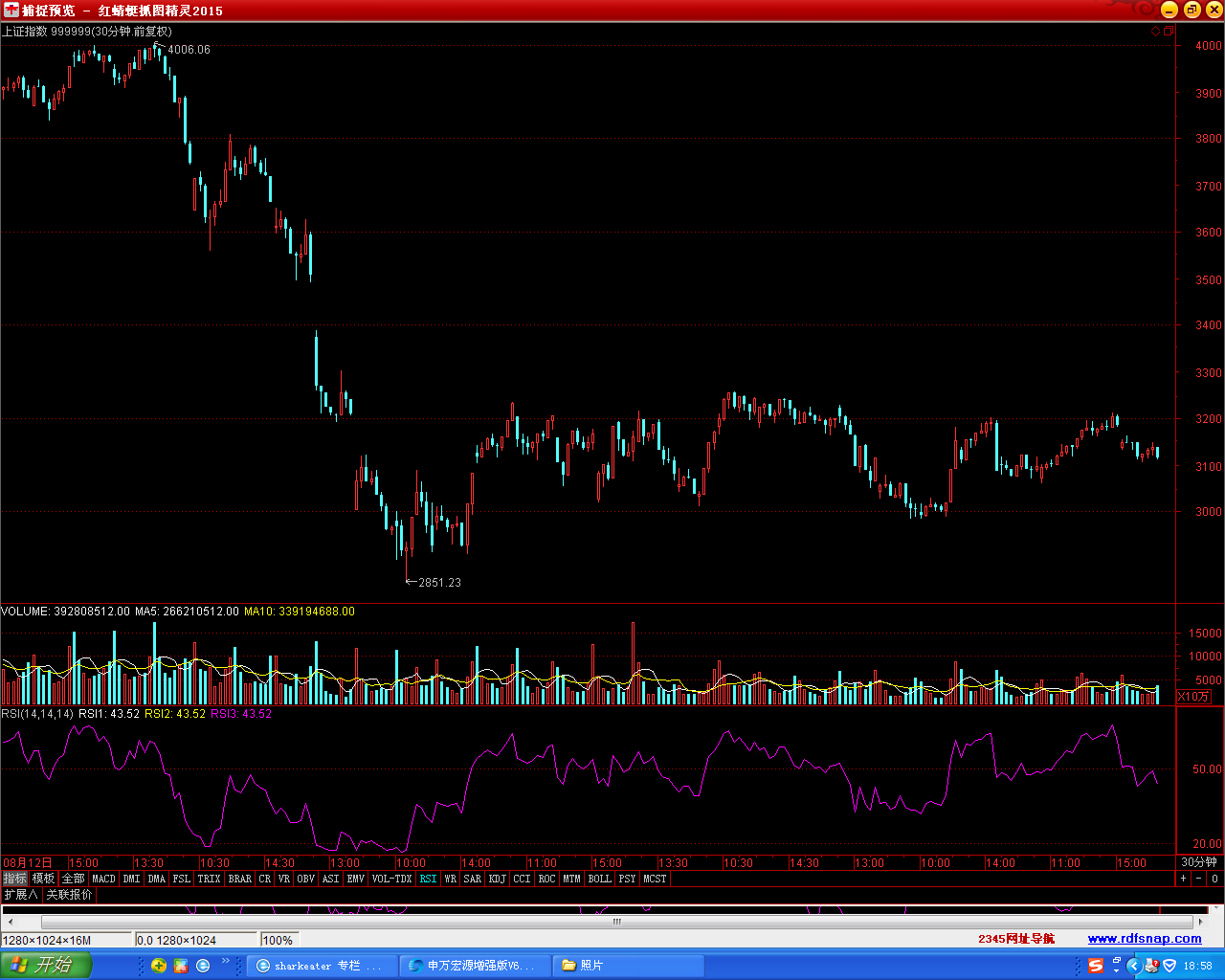Switch to the FSL indicator
The width and height of the screenshot is (1225, 980).
pos(182,879)
